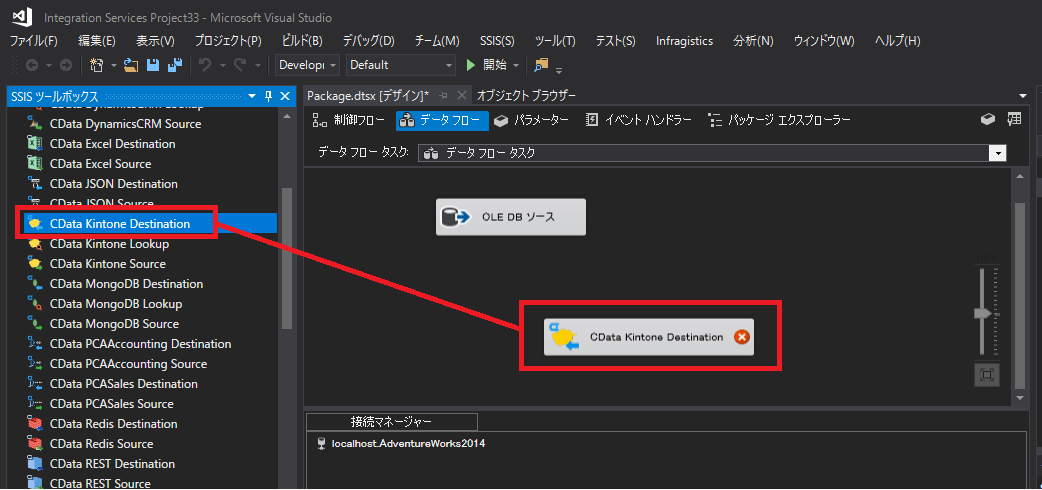Click the design canvas scroll down arrow
The width and height of the screenshot is (1042, 490).
1021,397
